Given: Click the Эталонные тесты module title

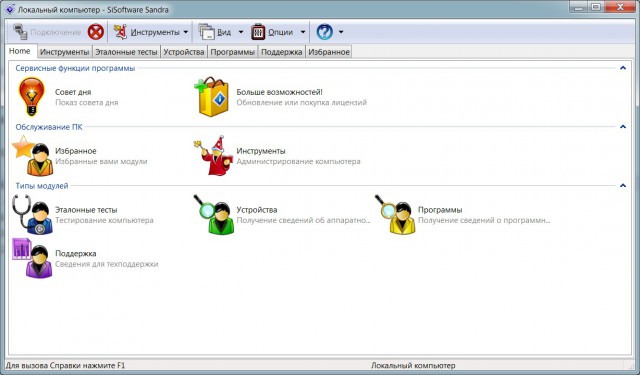Looking at the screenshot, I should point(86,210).
